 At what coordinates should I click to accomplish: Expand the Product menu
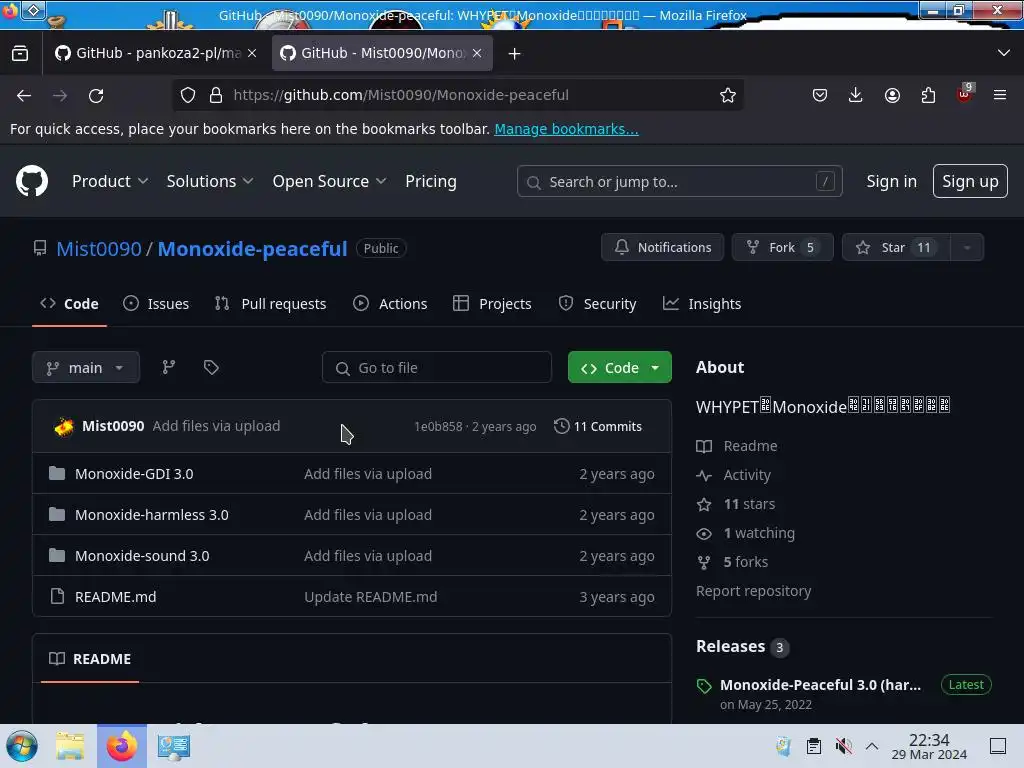coord(110,182)
